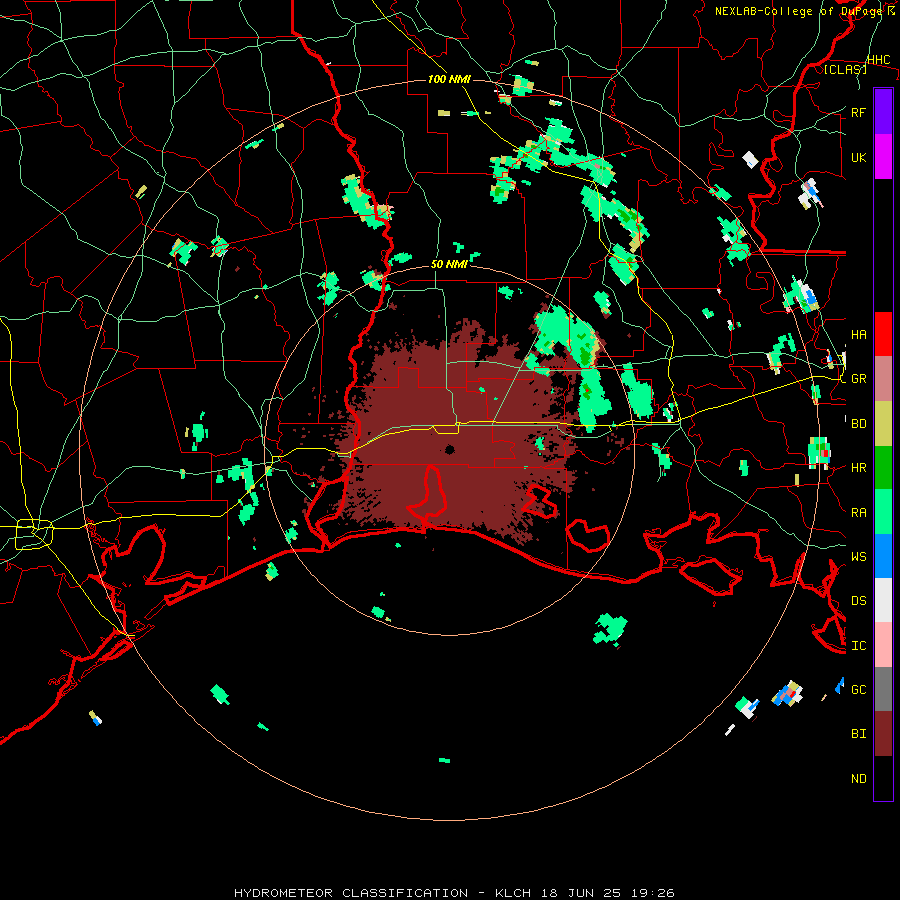Click the 'NEXLAB-College of DuPage' credit text
900x900 pixels.
[799, 11]
